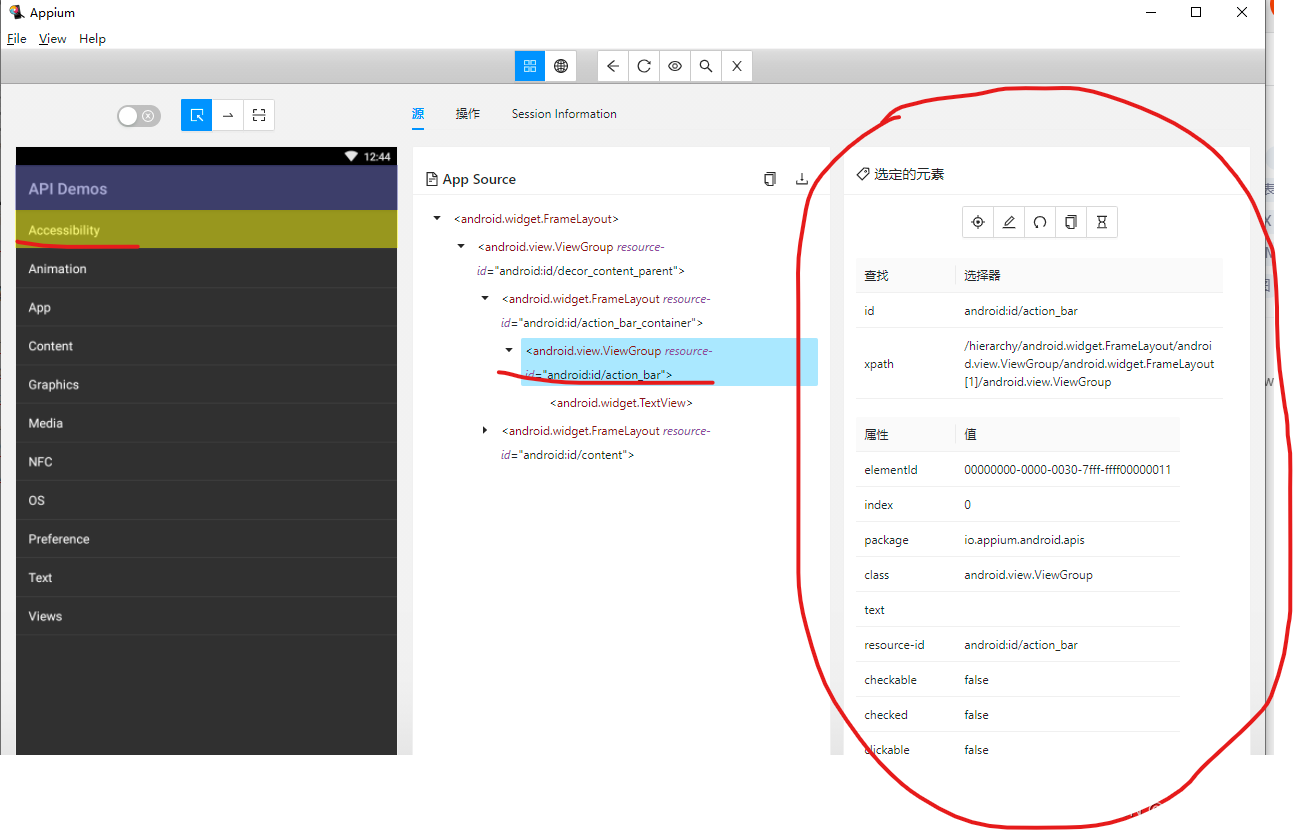The image size is (1293, 830).
Task: Quit session with the X toolbar icon
Action: point(737,66)
